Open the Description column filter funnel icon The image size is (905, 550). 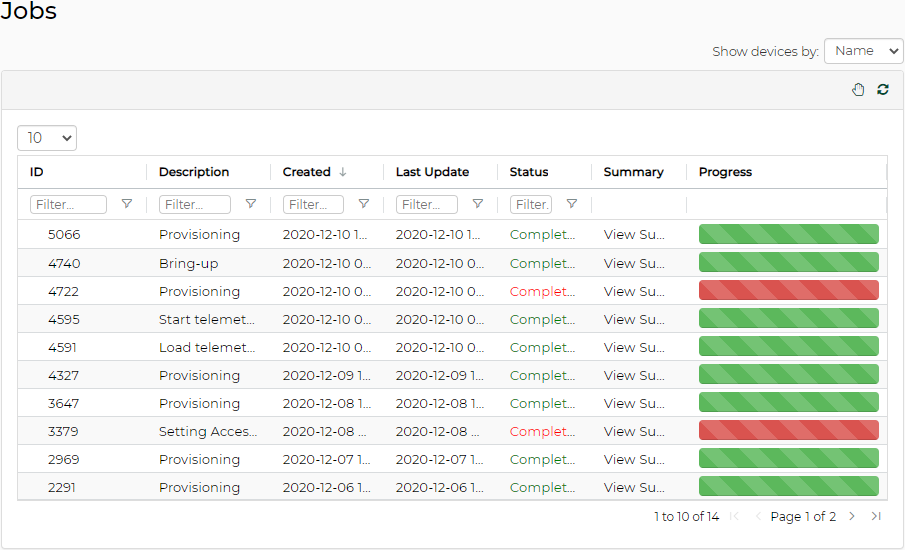click(x=251, y=204)
